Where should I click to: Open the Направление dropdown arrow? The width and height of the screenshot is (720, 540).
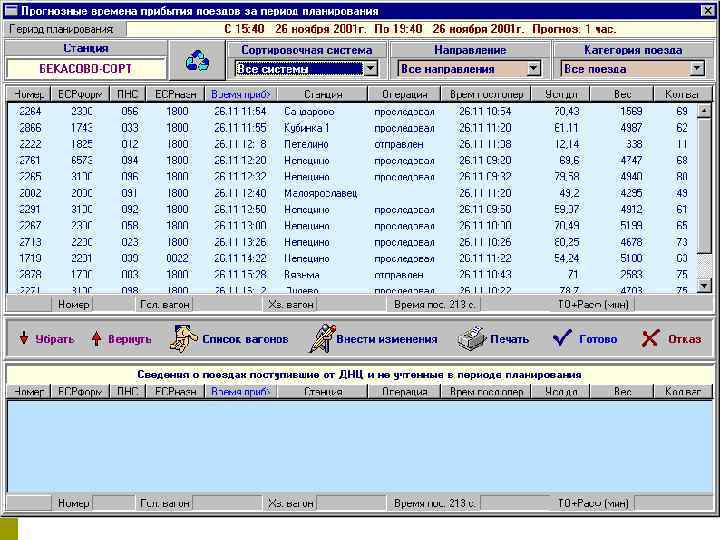(x=533, y=69)
